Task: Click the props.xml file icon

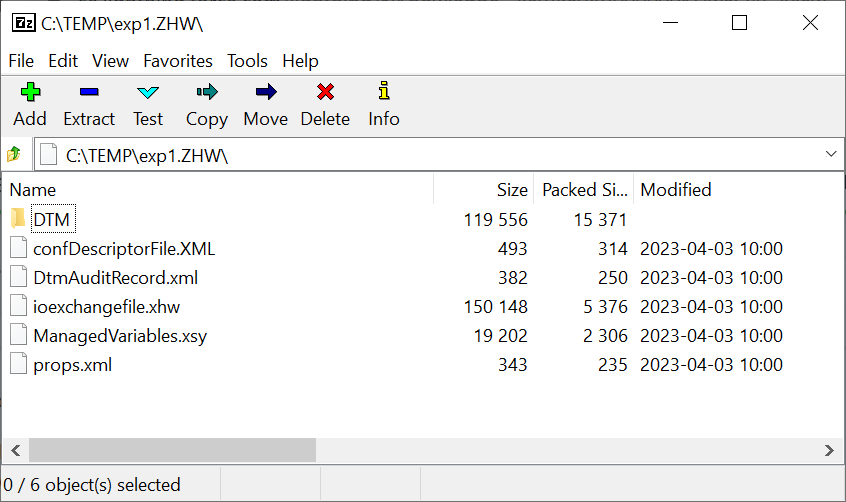Action: tap(18, 364)
